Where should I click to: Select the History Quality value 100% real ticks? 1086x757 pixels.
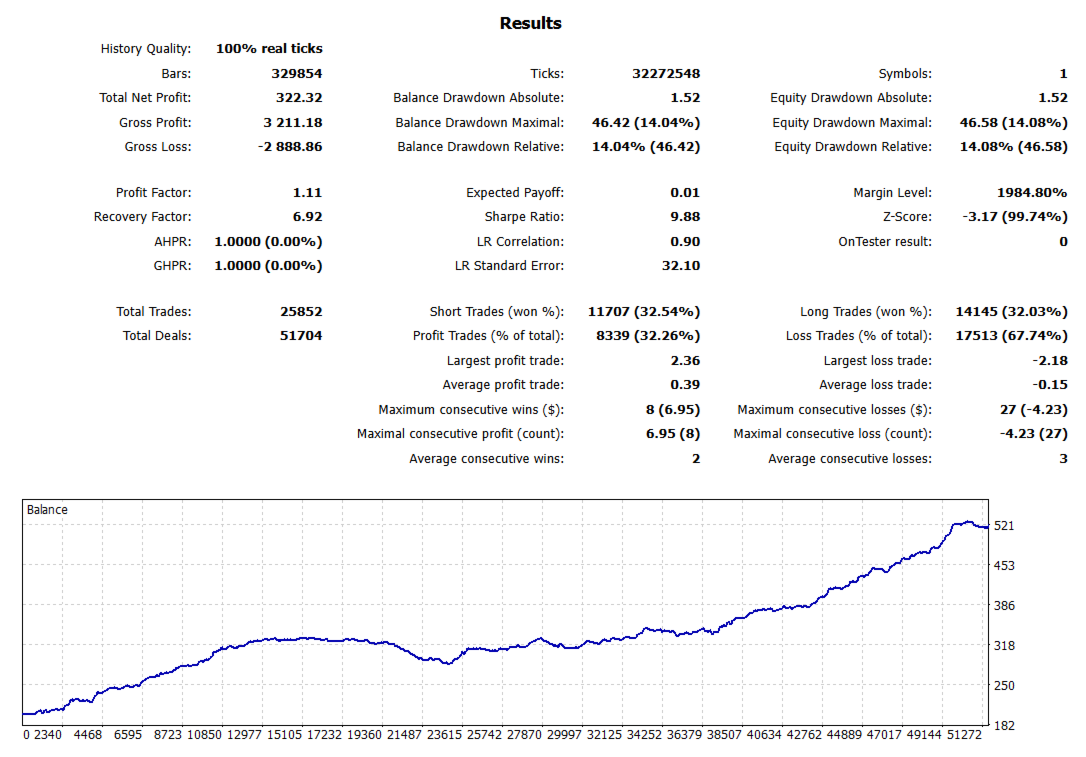pos(269,48)
